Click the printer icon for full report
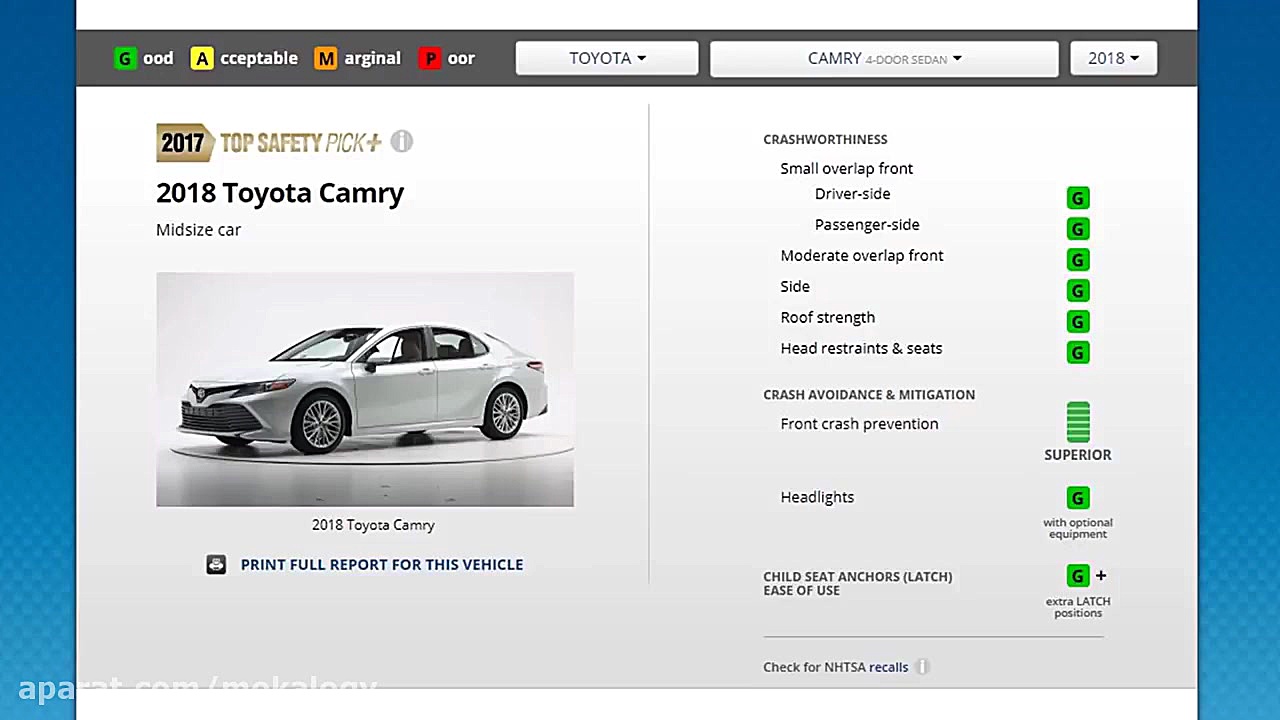This screenshot has height=720, width=1280. (216, 565)
